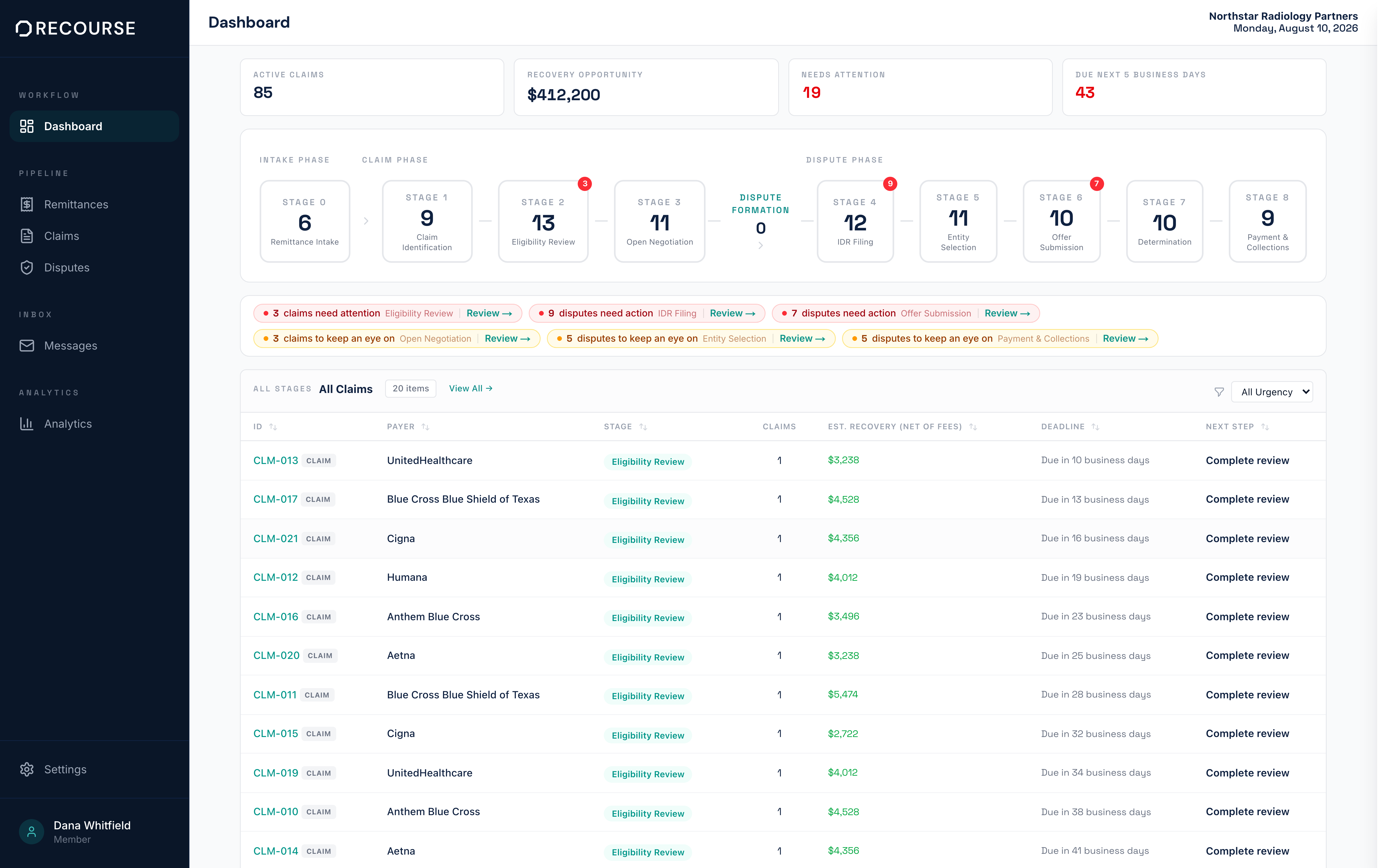Open Stage 2 Eligibility Review card
Viewport: 1389px width, 868px height.
click(543, 221)
